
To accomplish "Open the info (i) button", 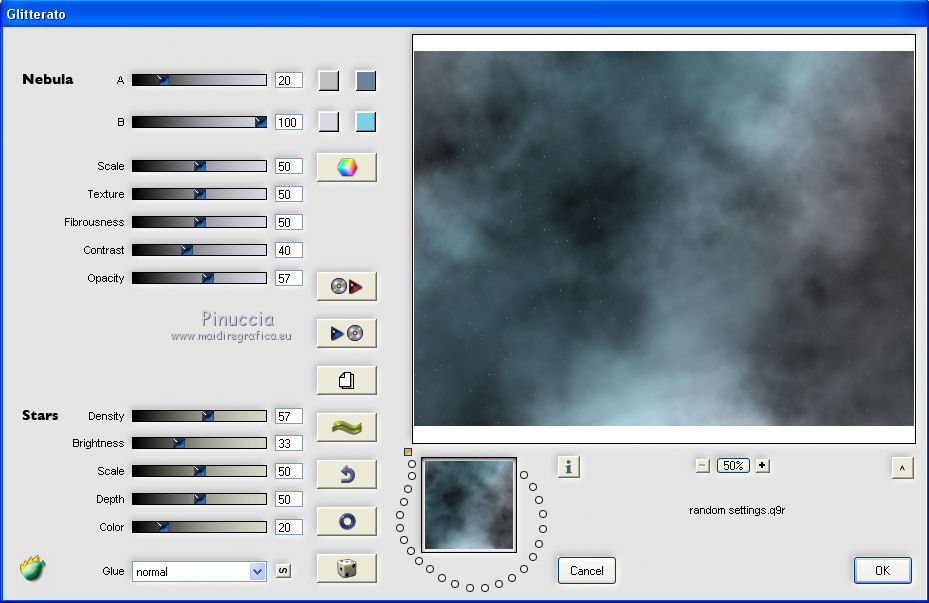I will (x=569, y=467).
